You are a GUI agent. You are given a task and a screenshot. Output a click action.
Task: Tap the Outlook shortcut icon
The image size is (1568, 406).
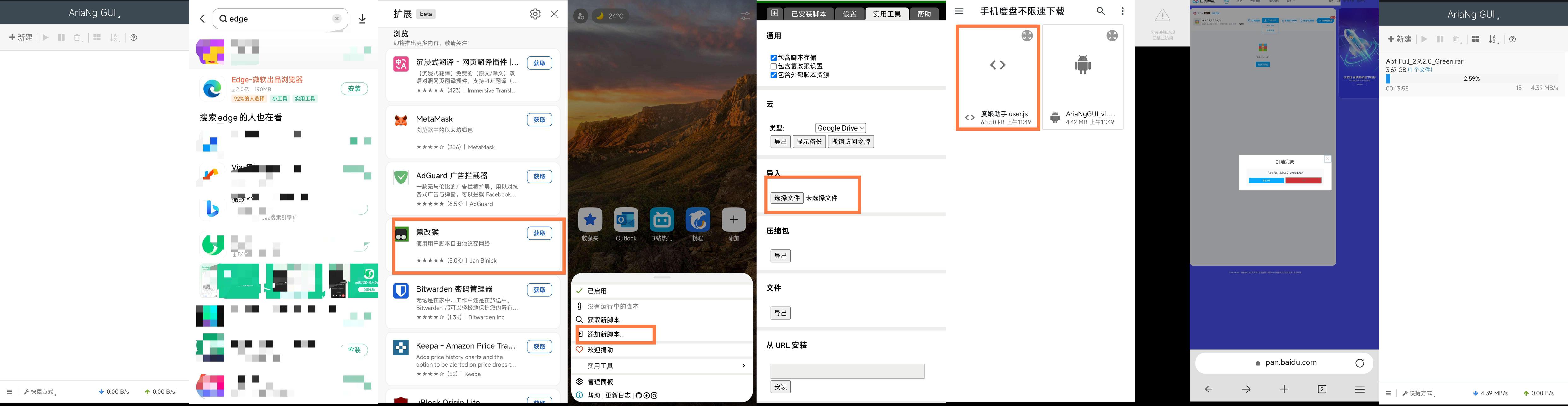coord(626,220)
